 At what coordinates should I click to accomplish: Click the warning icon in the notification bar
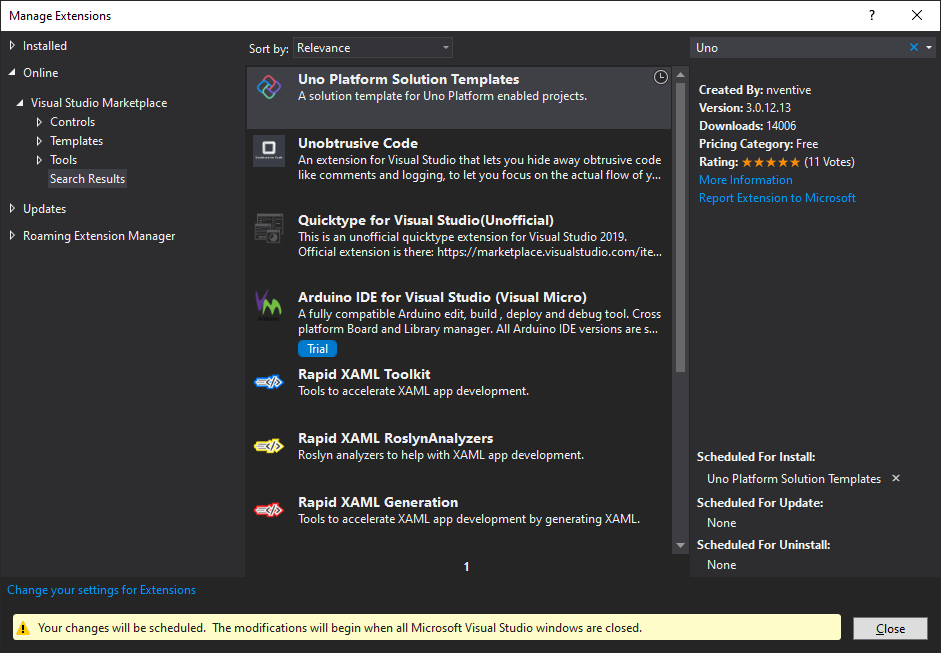[x=23, y=628]
